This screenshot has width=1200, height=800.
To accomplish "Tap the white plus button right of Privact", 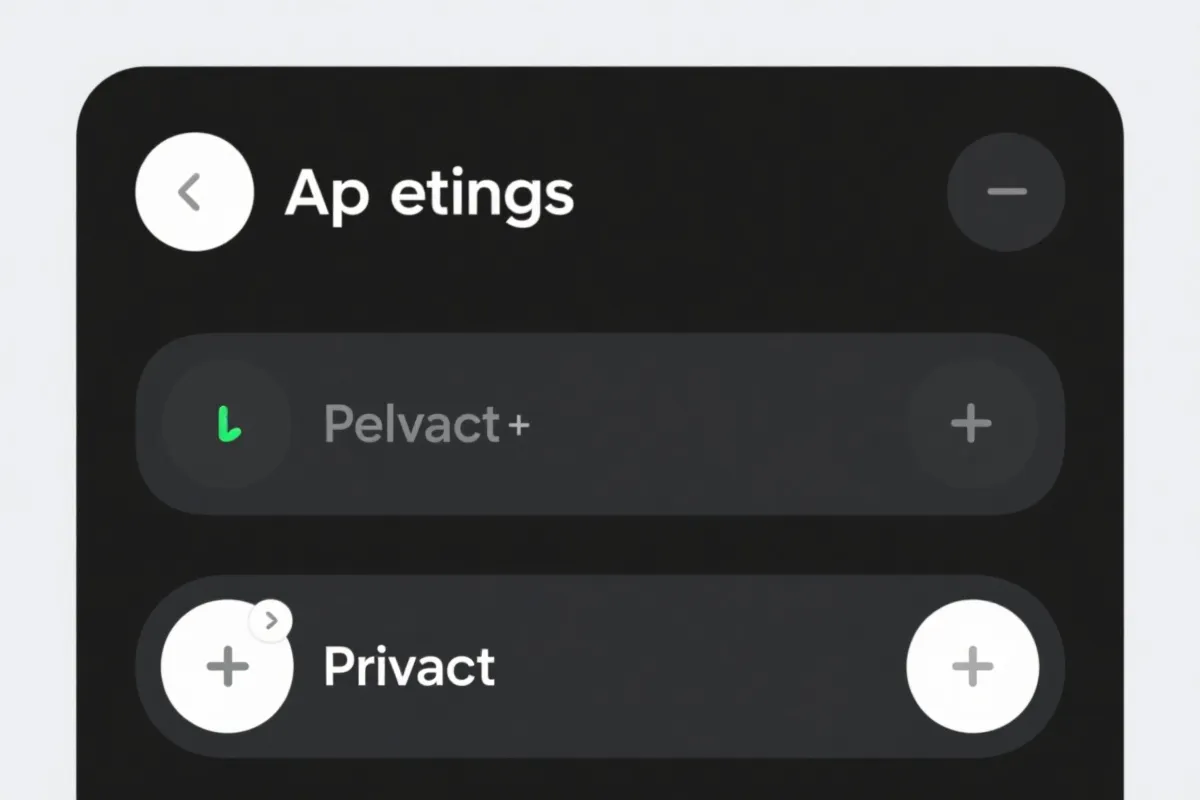I will [x=972, y=667].
